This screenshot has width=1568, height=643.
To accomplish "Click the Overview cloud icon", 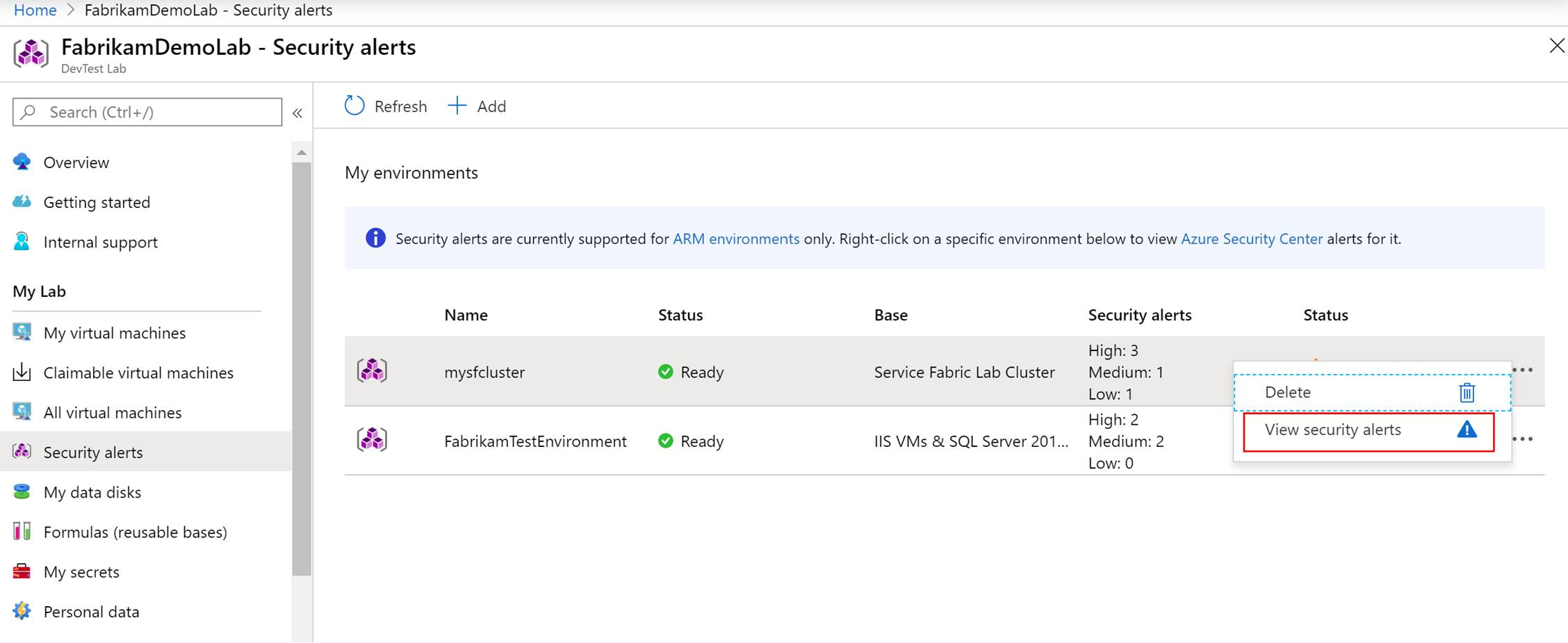I will (22, 162).
